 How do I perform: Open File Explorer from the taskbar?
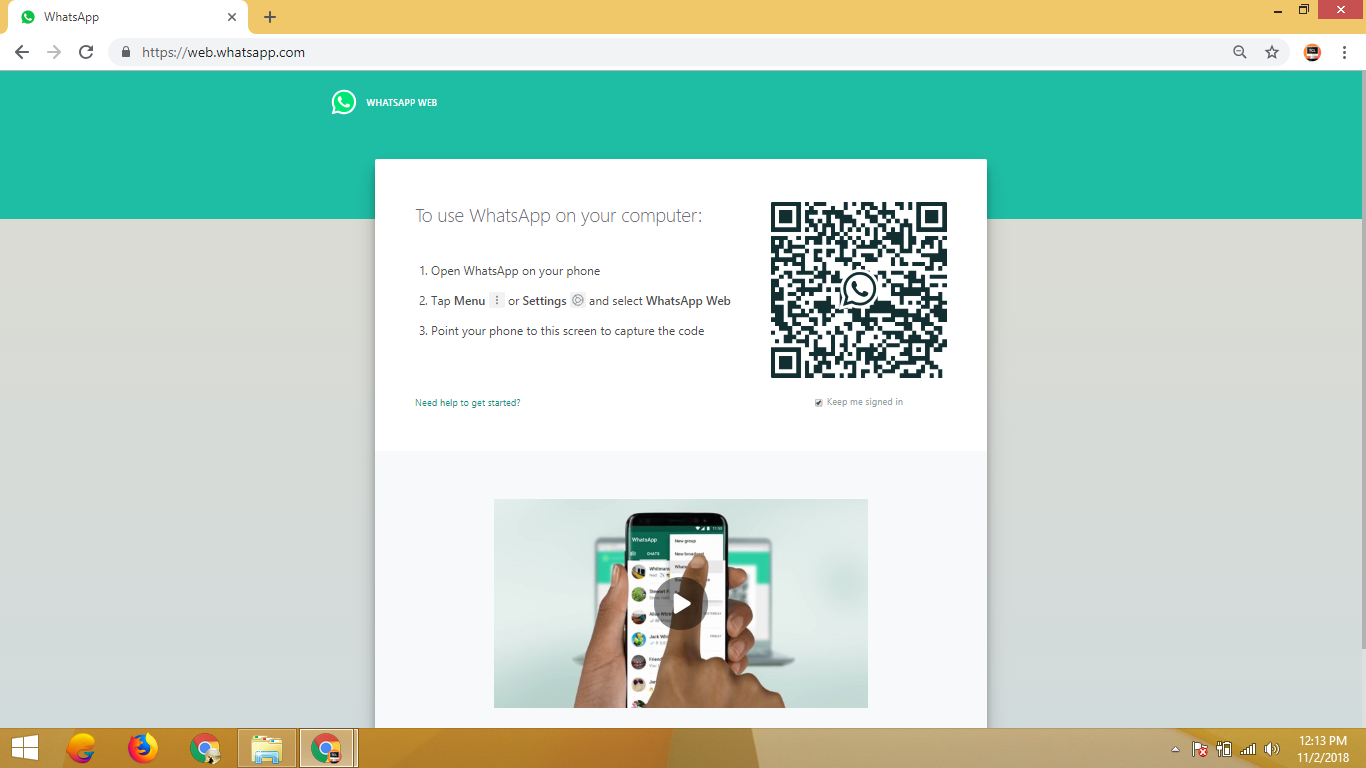click(x=267, y=748)
